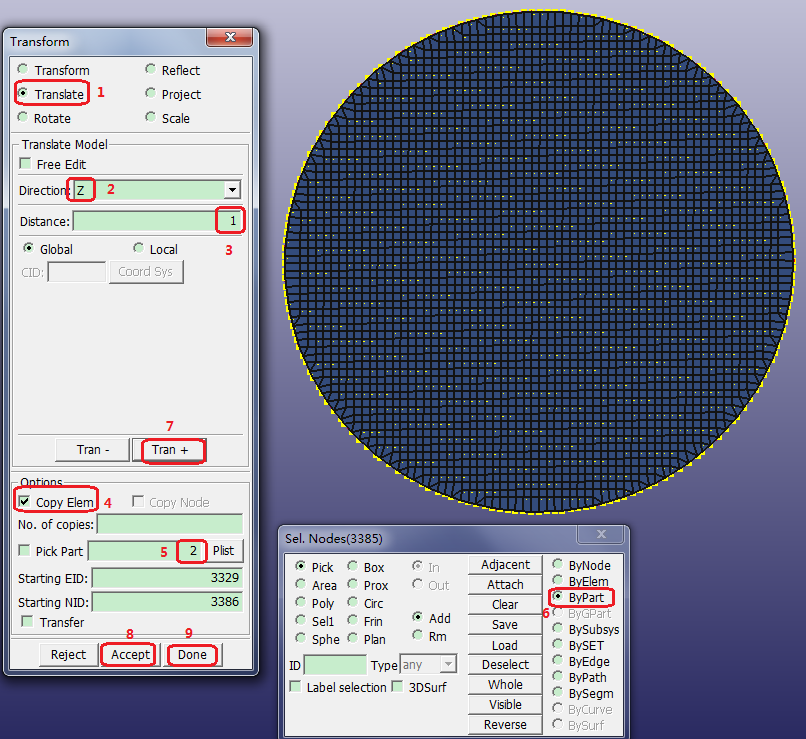Click into the Distance input field
Image resolution: width=806 pixels, height=739 pixels.
tap(145, 221)
